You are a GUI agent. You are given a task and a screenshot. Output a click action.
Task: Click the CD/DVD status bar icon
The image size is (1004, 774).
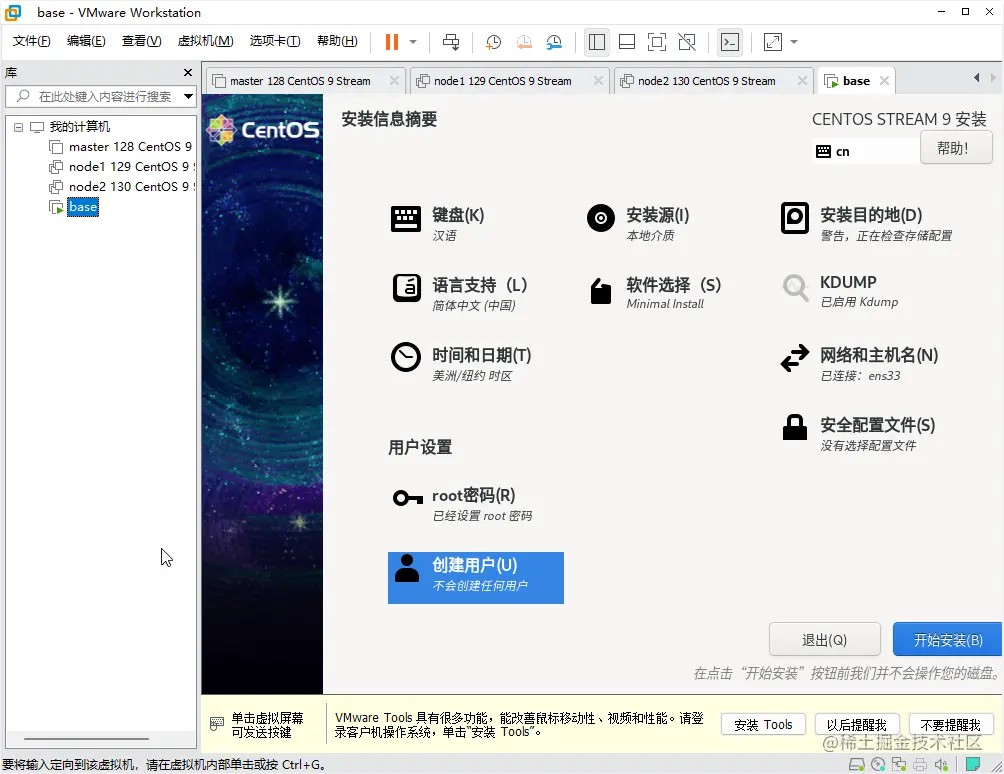point(878,764)
